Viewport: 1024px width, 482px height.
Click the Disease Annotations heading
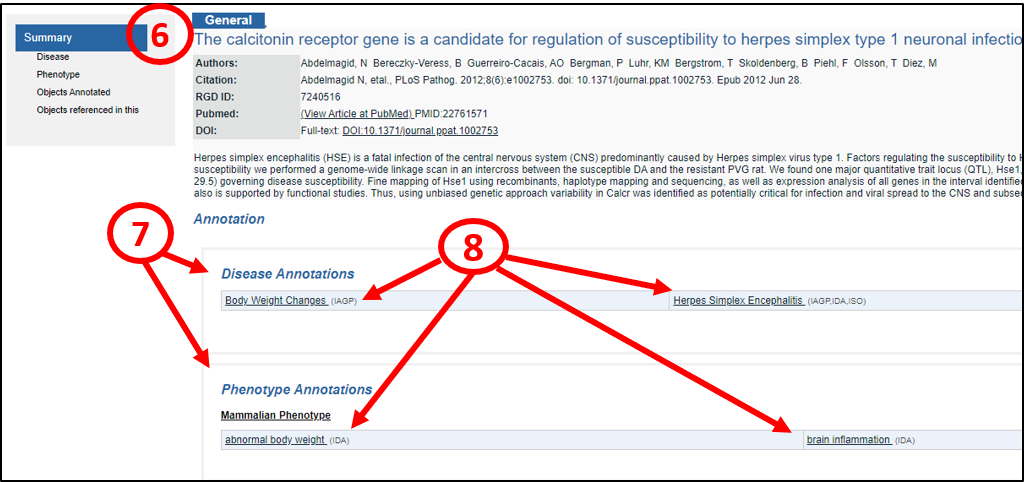(x=288, y=274)
